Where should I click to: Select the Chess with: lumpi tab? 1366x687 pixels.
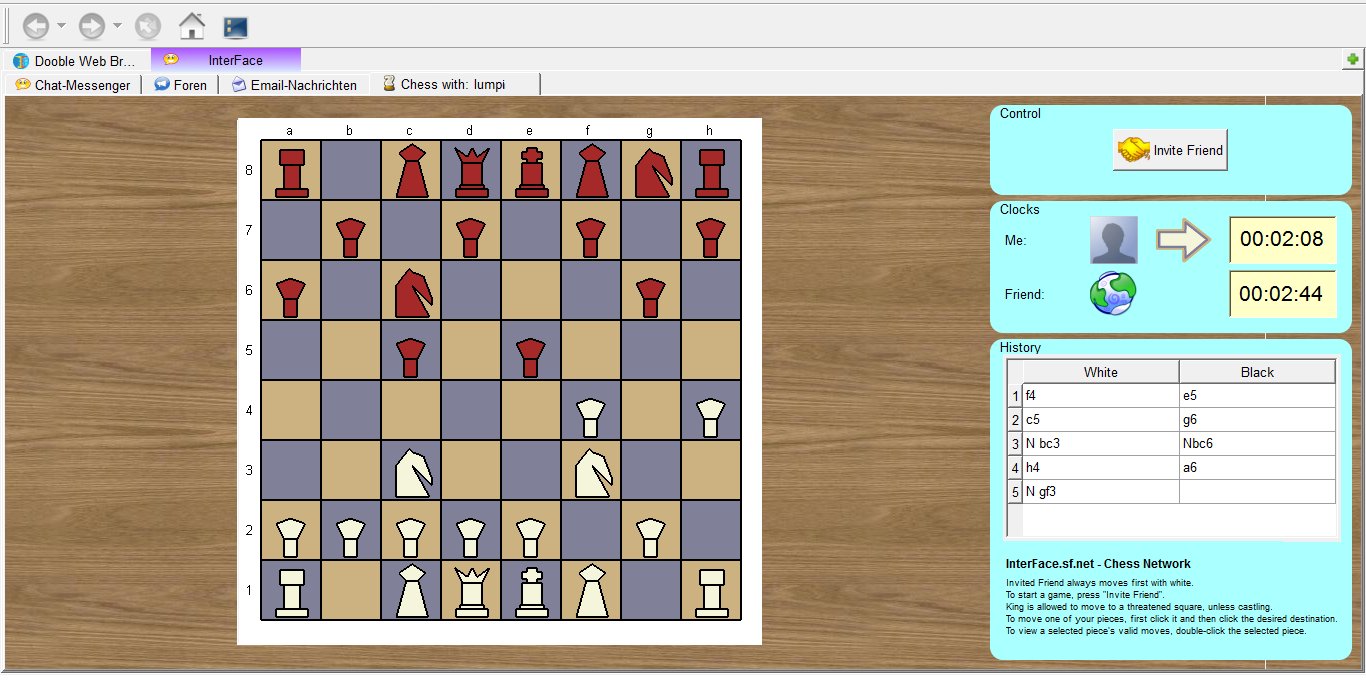(x=455, y=84)
